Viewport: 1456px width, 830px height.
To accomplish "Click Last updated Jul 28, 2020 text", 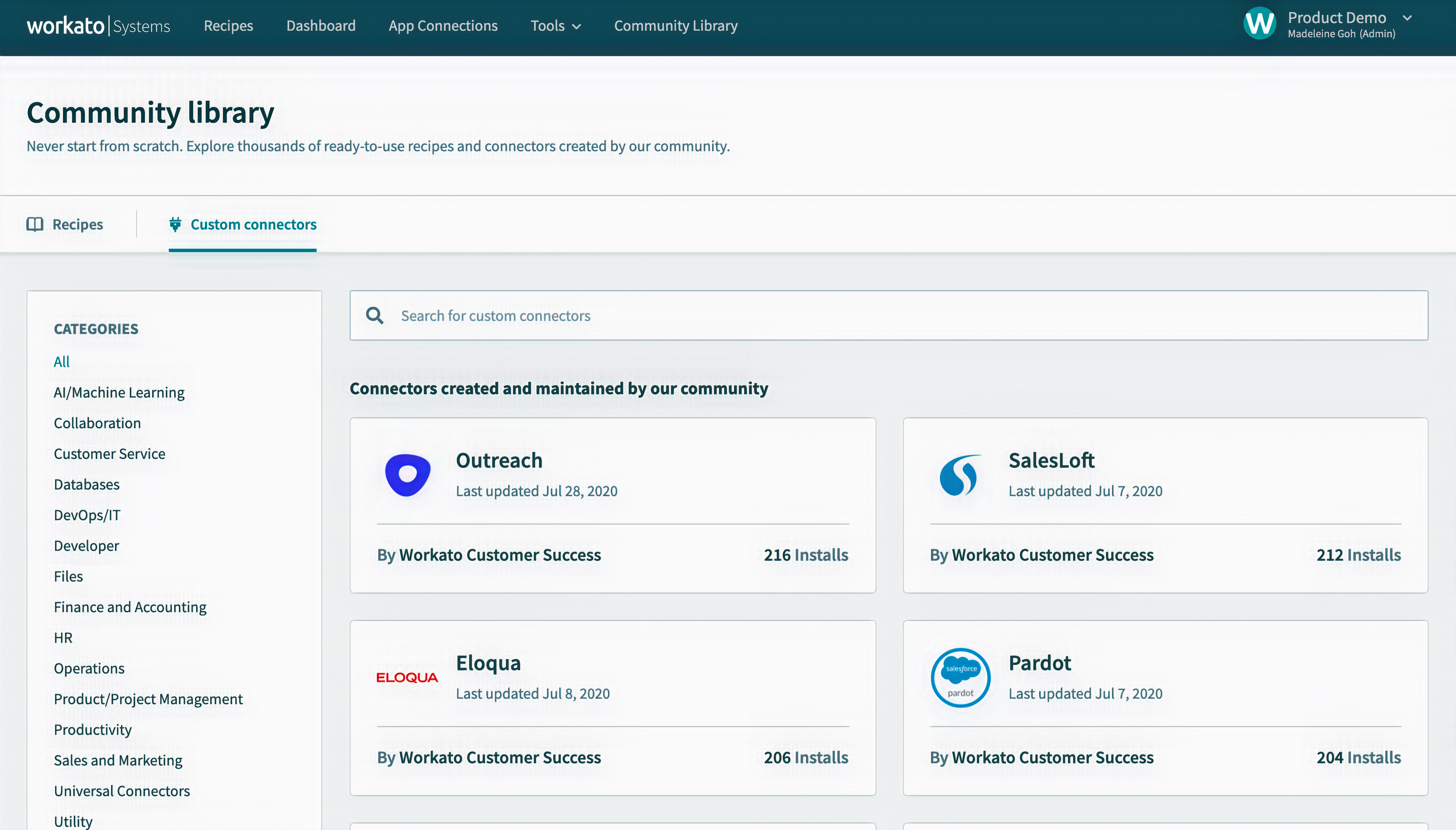I will [x=537, y=491].
